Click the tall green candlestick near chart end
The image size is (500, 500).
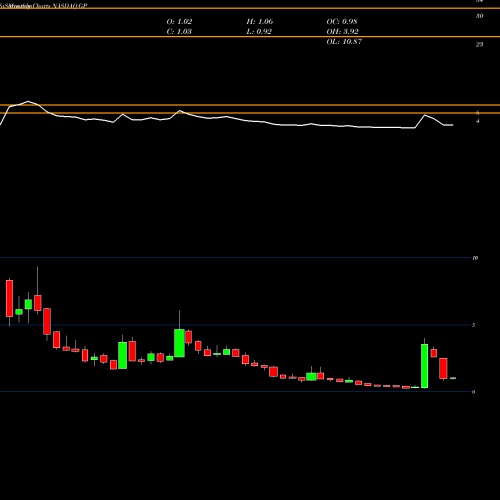(424, 366)
